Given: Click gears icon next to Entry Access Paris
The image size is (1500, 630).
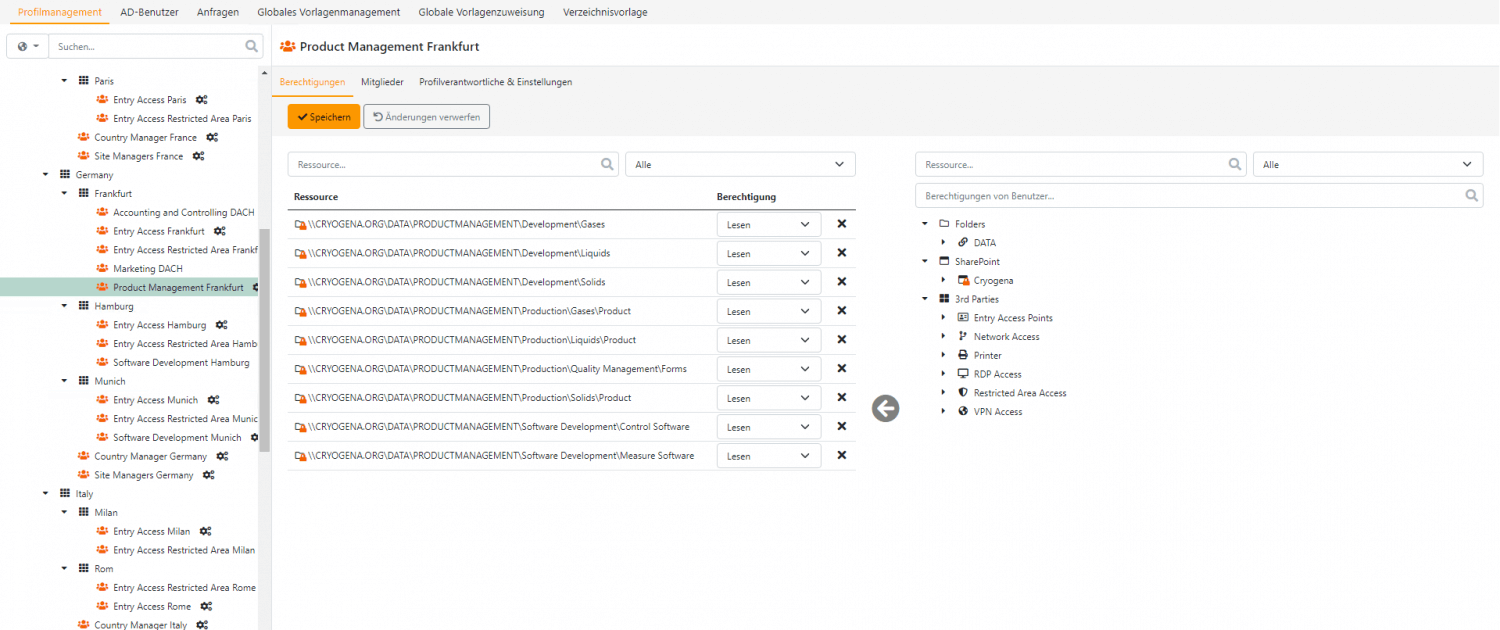Looking at the screenshot, I should [x=202, y=100].
